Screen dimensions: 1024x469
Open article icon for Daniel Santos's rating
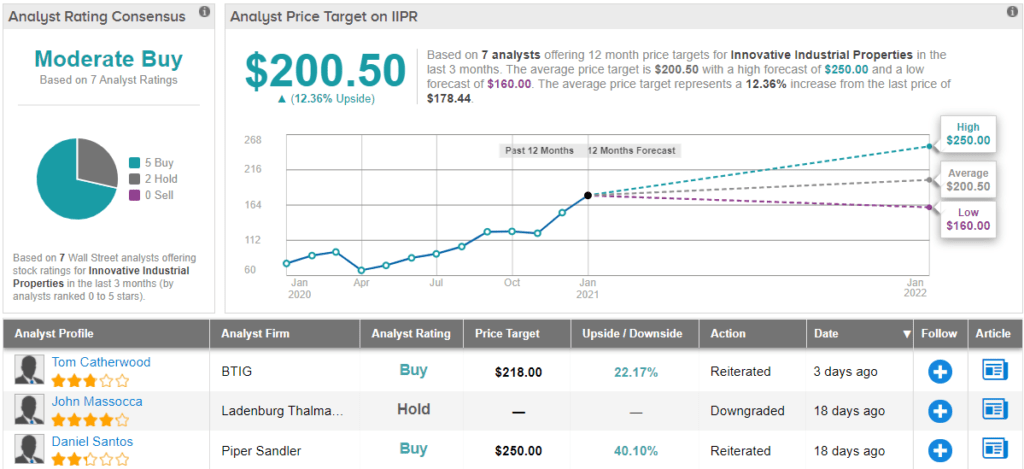tap(994, 447)
